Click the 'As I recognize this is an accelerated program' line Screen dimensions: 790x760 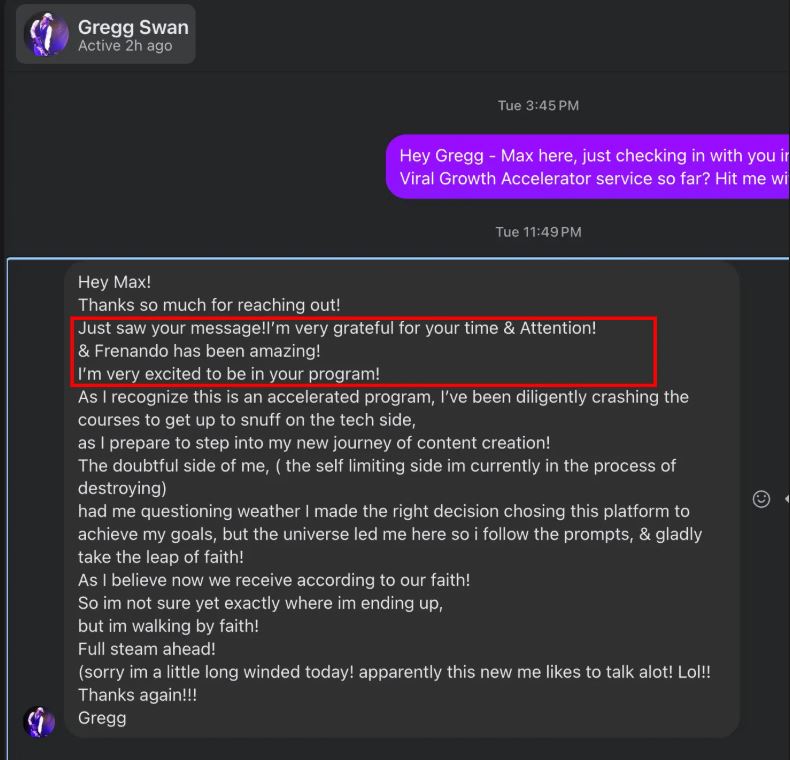coord(383,397)
